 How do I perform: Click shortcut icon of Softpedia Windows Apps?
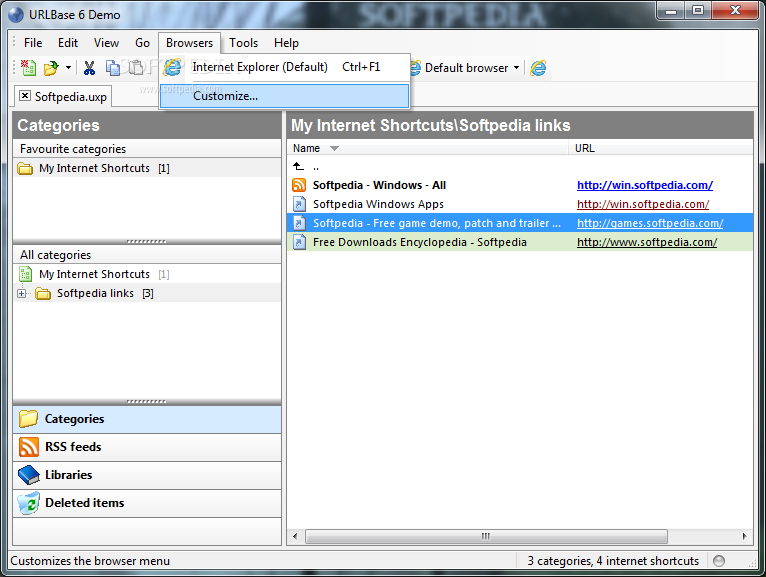(299, 204)
